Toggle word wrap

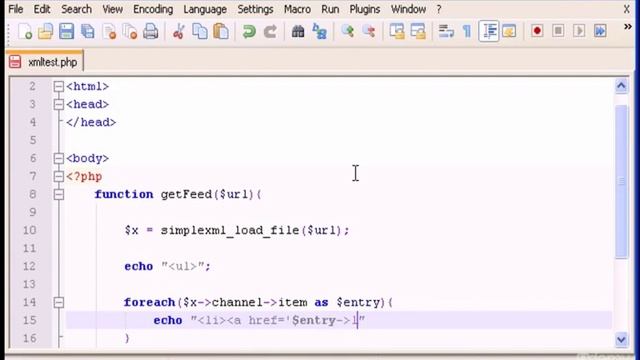click(x=446, y=31)
